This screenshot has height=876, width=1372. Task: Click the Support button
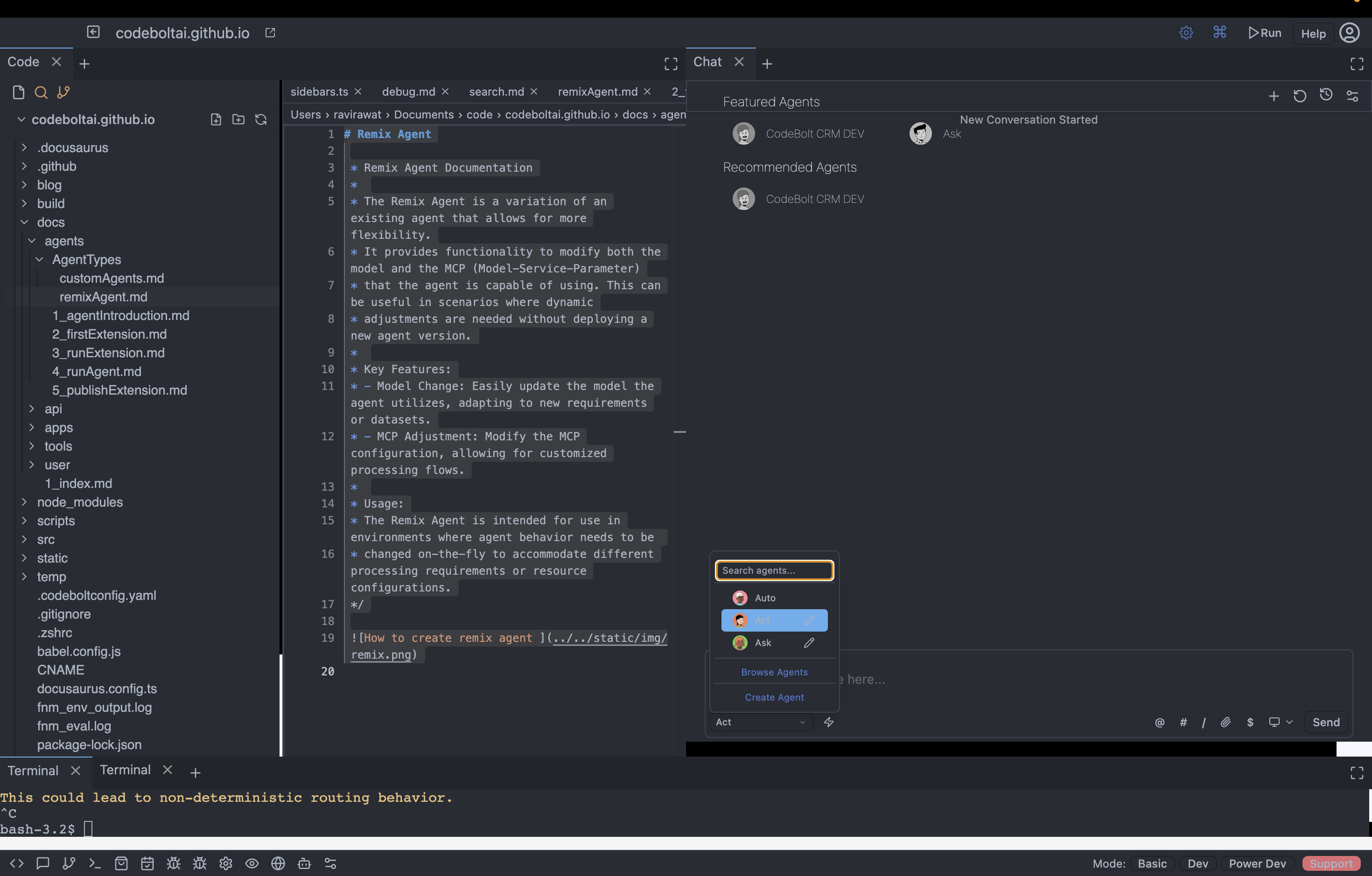[1331, 863]
